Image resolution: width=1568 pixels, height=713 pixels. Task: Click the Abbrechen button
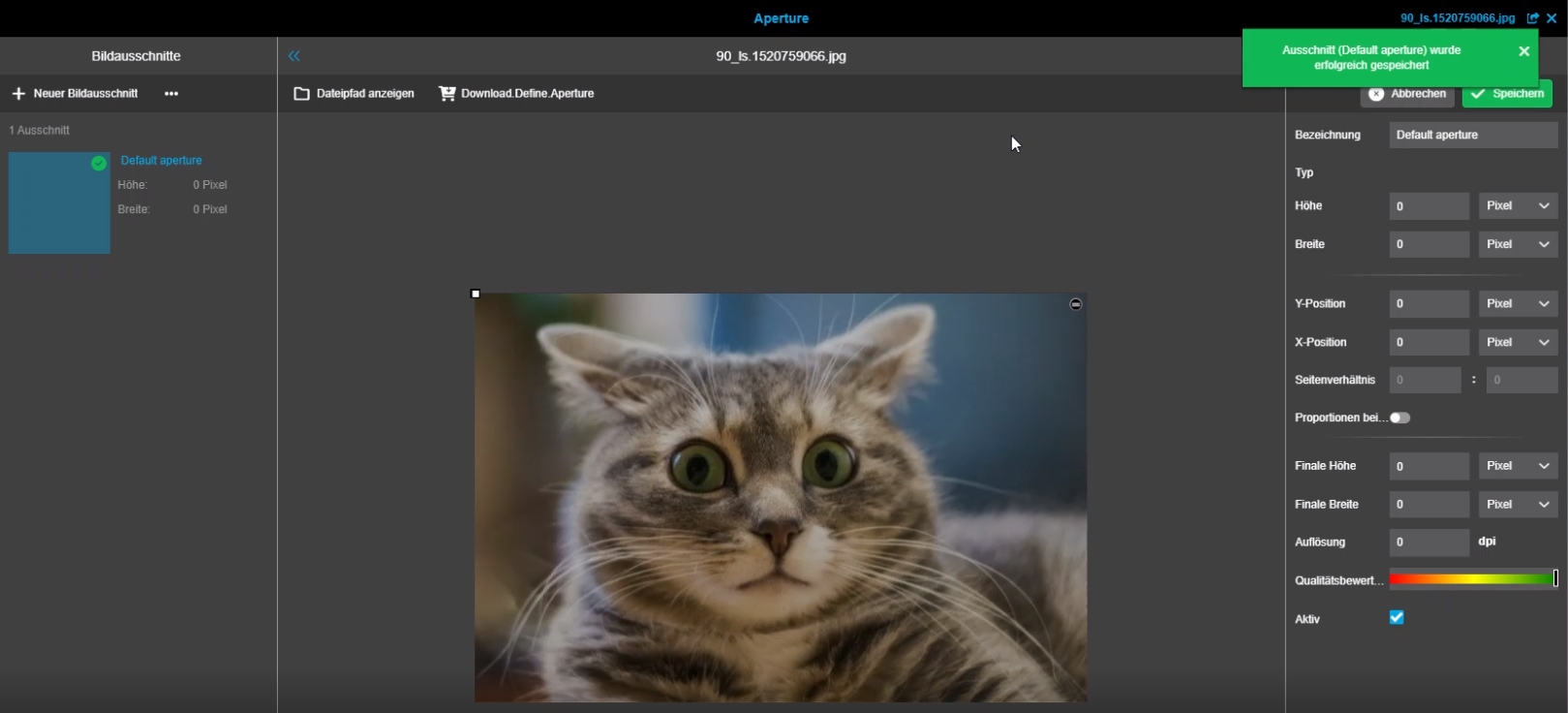click(x=1407, y=94)
